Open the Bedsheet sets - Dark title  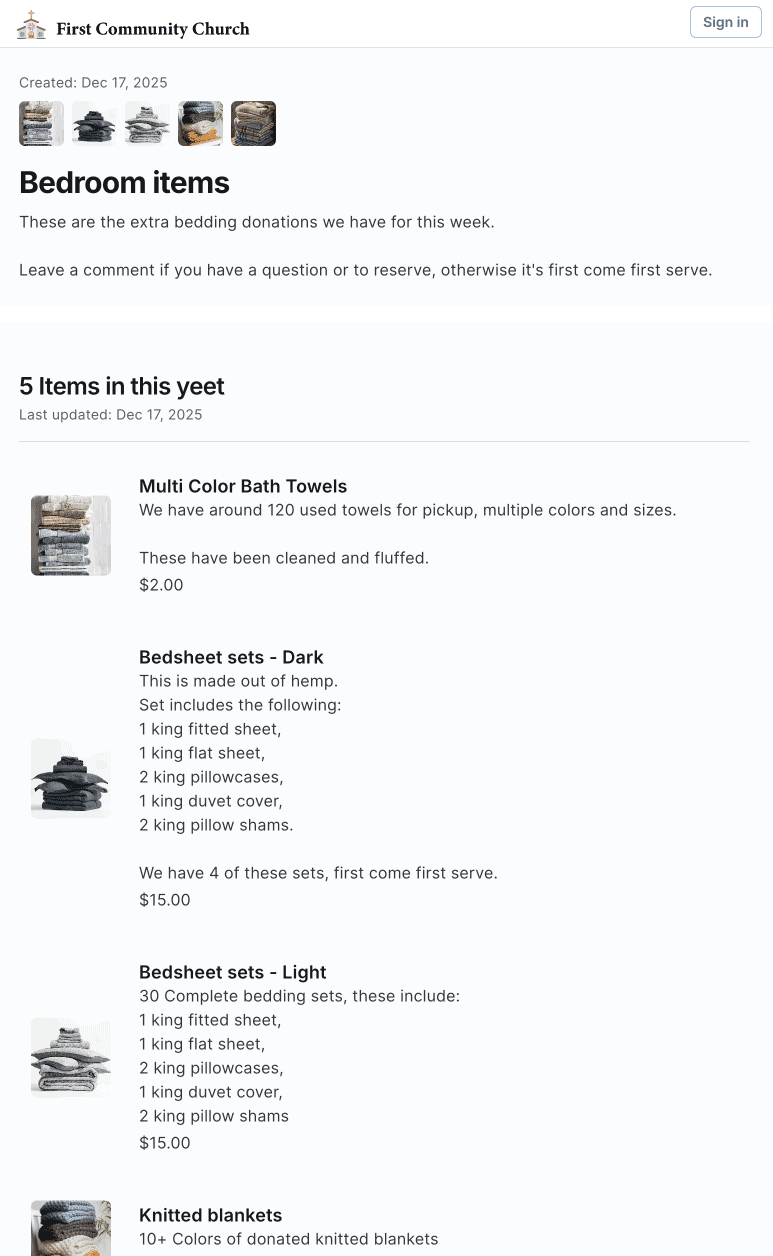point(231,657)
